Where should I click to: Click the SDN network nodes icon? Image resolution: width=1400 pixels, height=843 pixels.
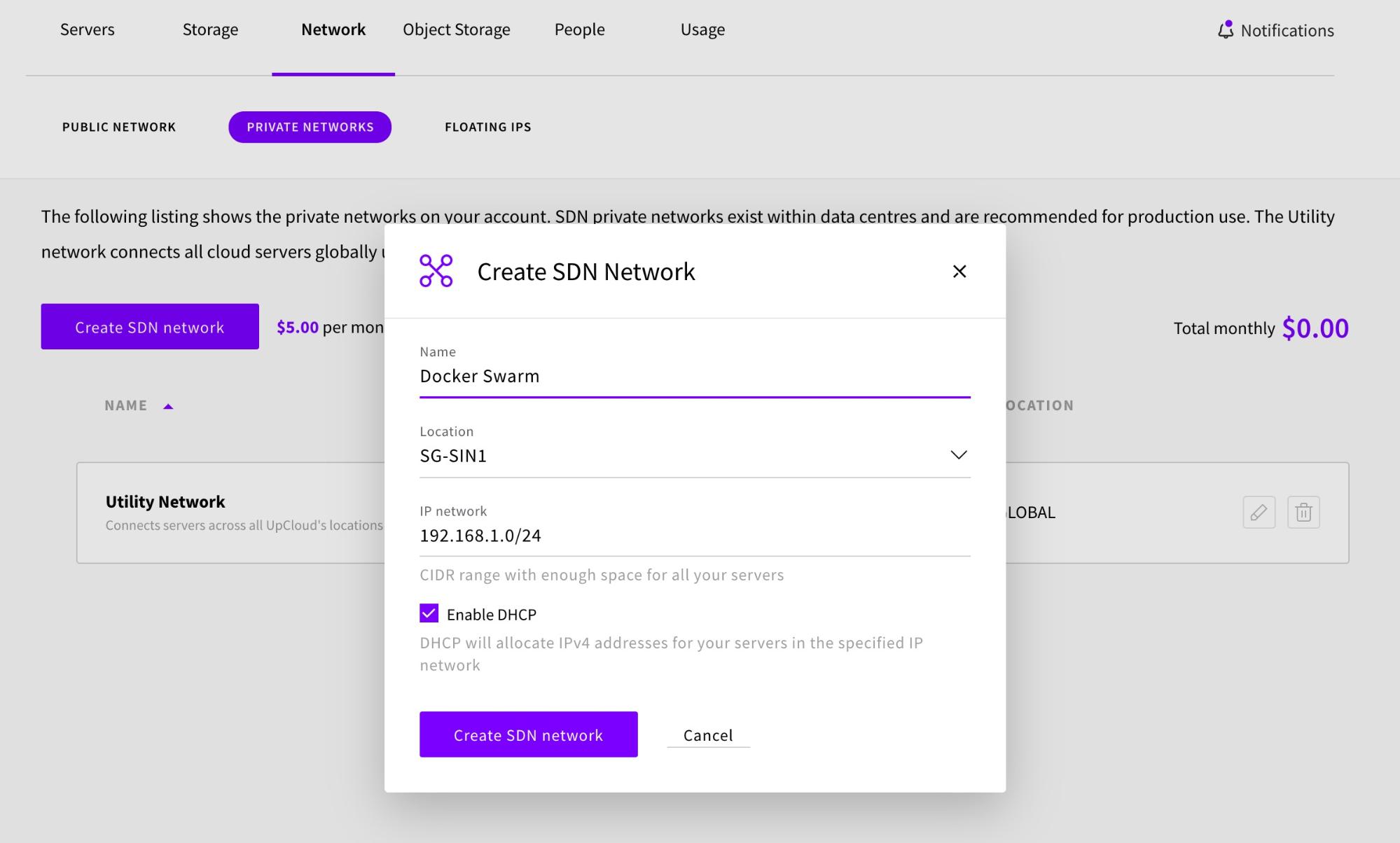(436, 271)
